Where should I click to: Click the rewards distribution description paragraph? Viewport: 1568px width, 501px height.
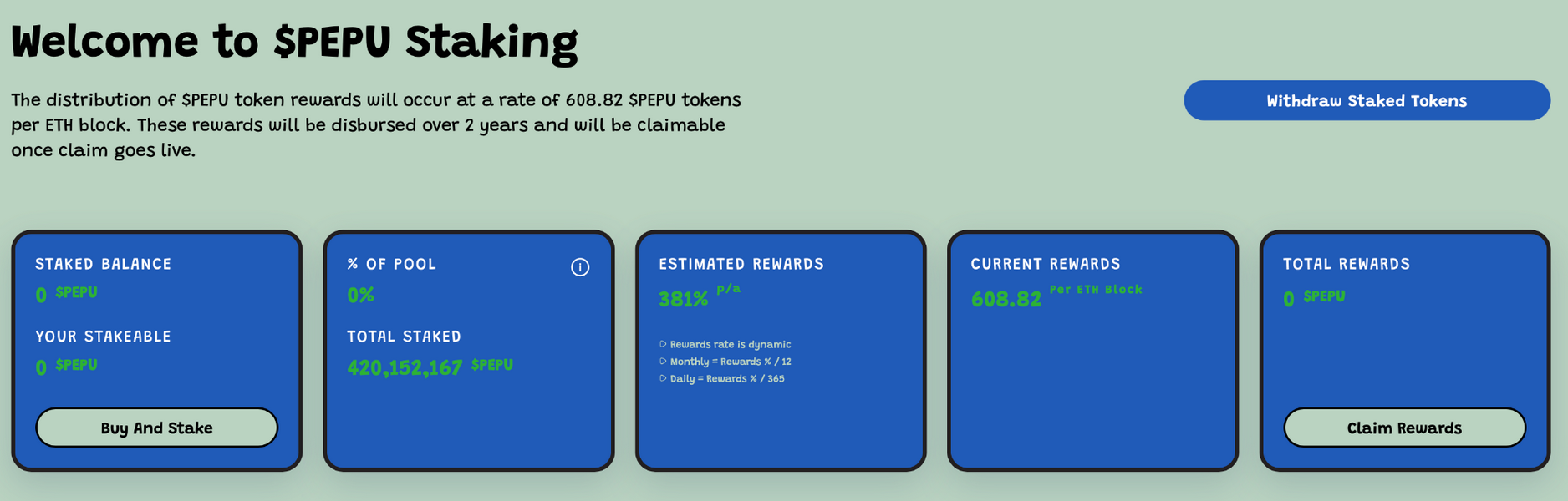375,125
